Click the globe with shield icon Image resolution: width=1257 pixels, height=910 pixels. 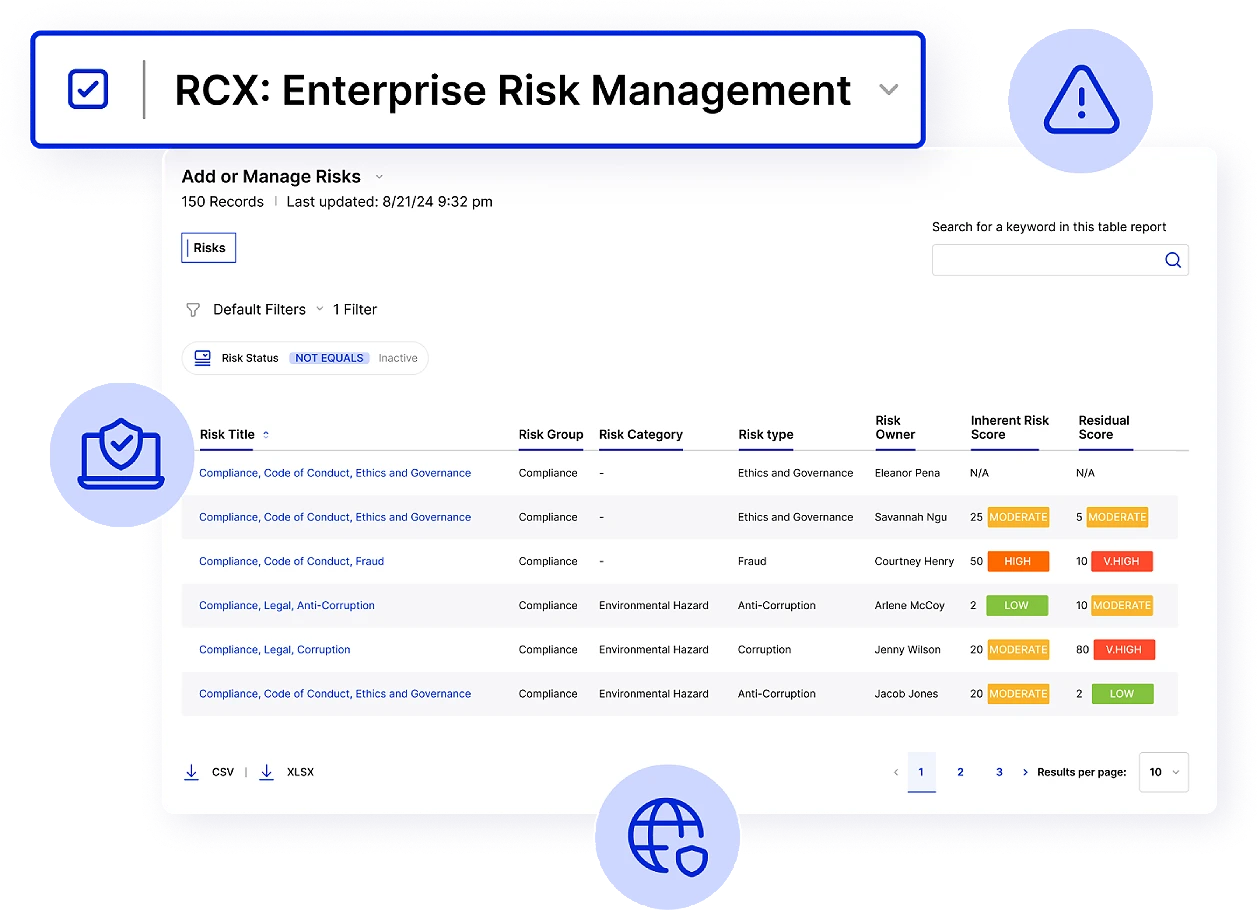pos(667,837)
